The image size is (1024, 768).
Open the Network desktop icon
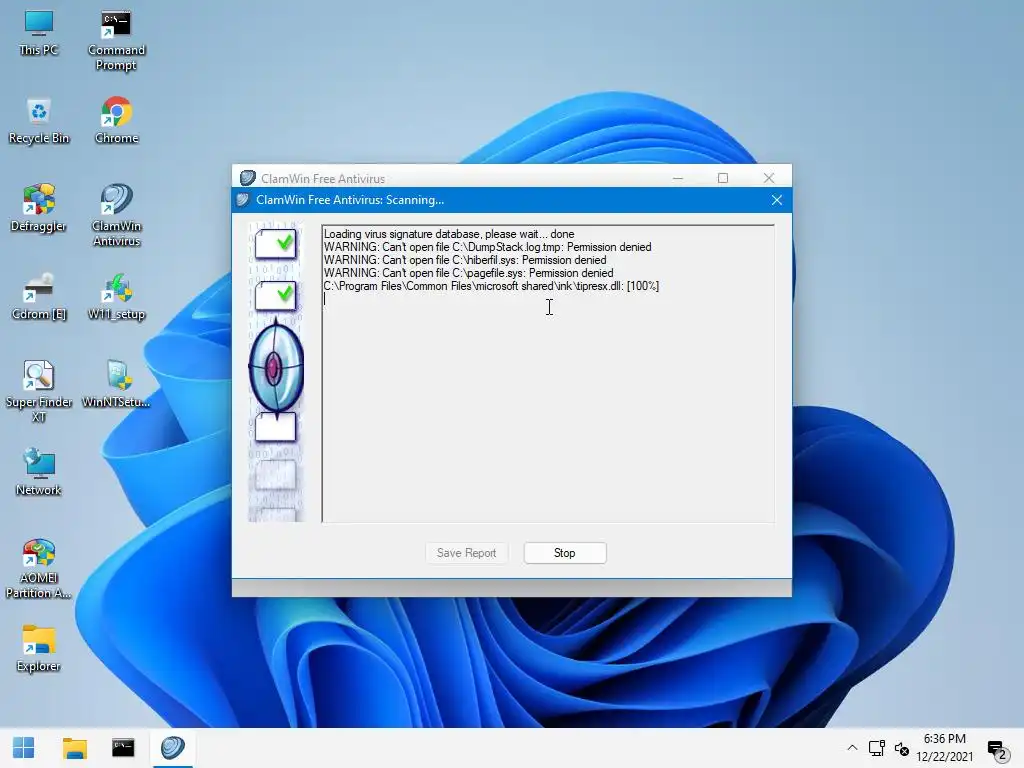coord(39,473)
